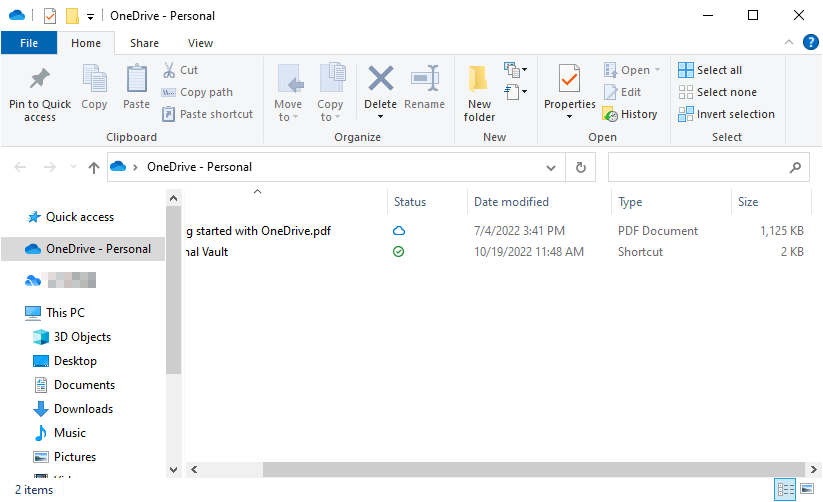This screenshot has height=502, width=823.
Task: Refresh the OneDrive folder view
Action: pos(581,167)
